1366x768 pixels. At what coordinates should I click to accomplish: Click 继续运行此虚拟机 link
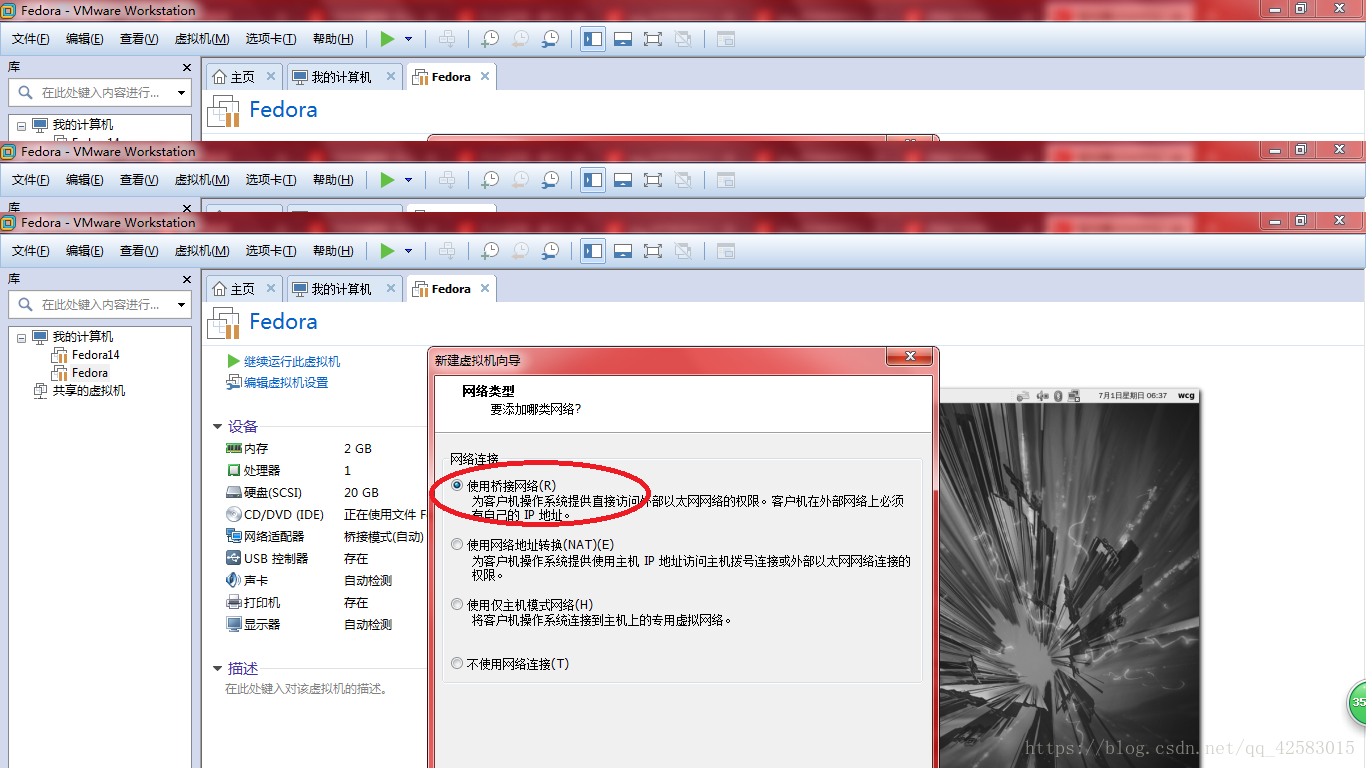292,361
